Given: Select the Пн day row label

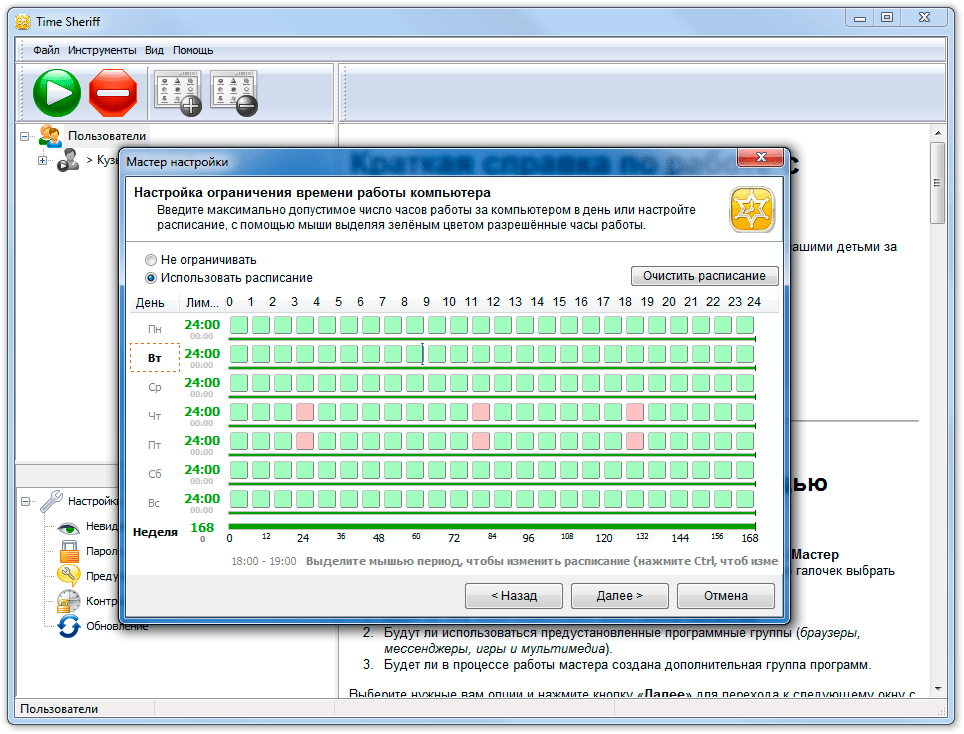Looking at the screenshot, I should click(154, 329).
